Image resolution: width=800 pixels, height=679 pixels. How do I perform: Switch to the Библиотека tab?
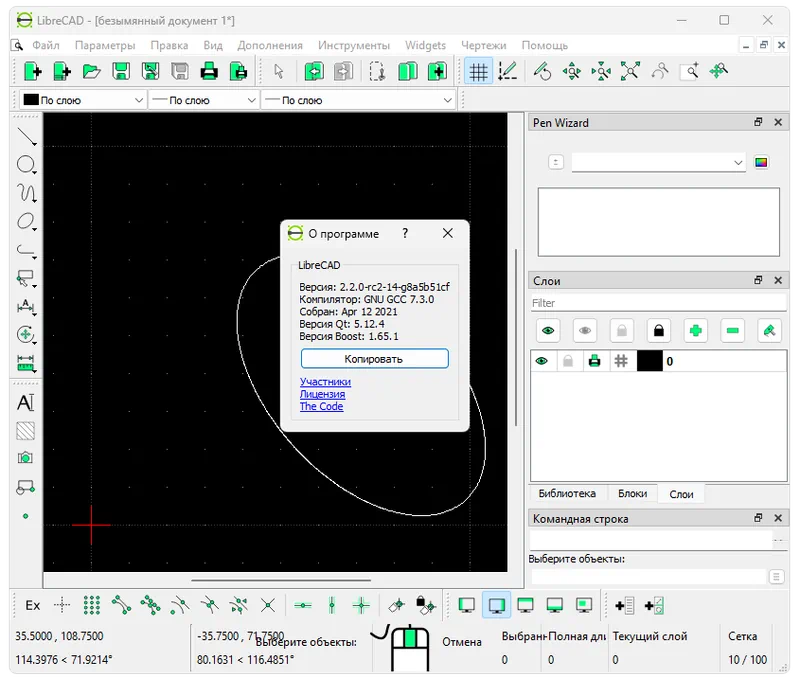[567, 493]
